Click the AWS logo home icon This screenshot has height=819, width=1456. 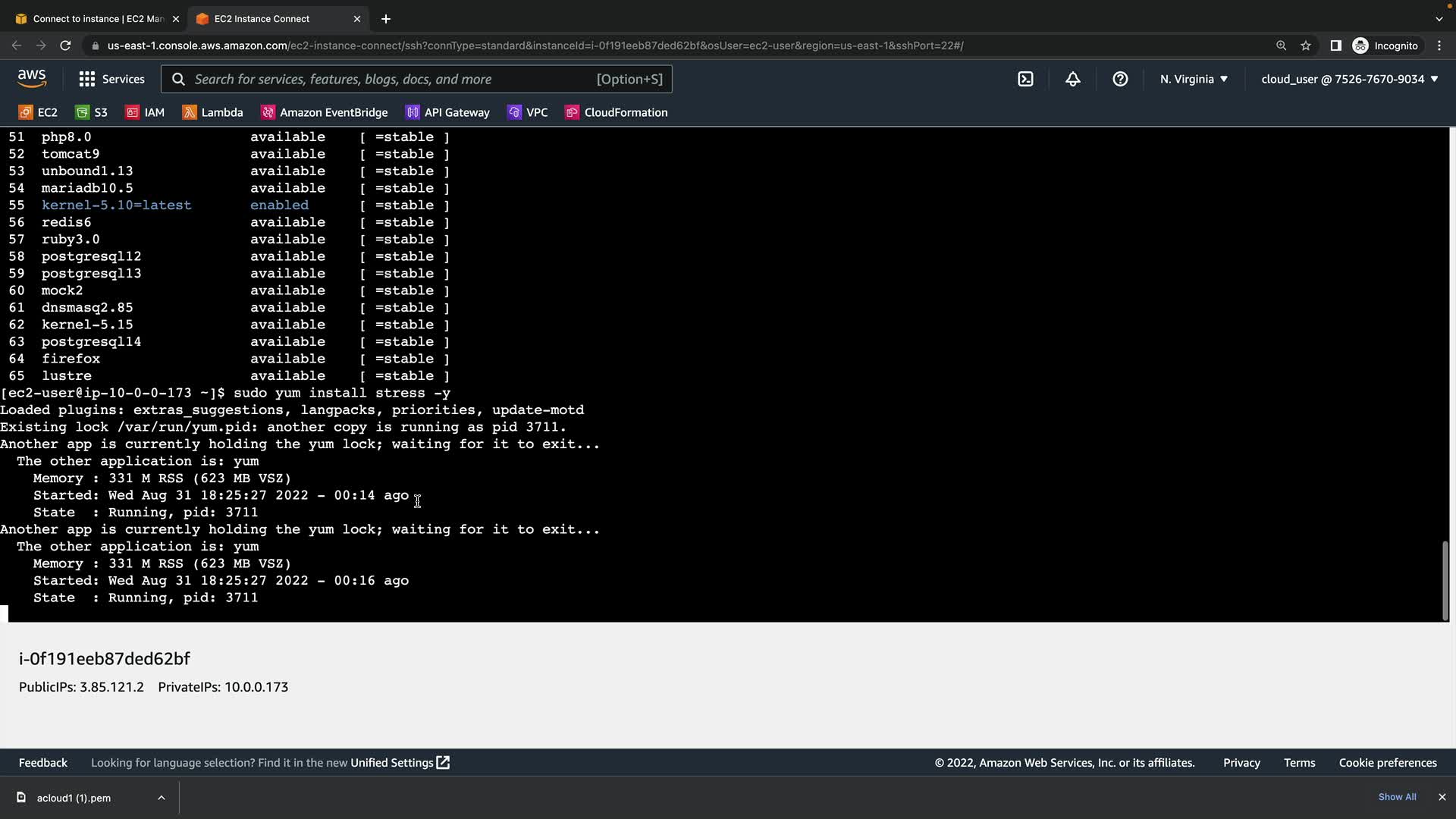click(32, 78)
